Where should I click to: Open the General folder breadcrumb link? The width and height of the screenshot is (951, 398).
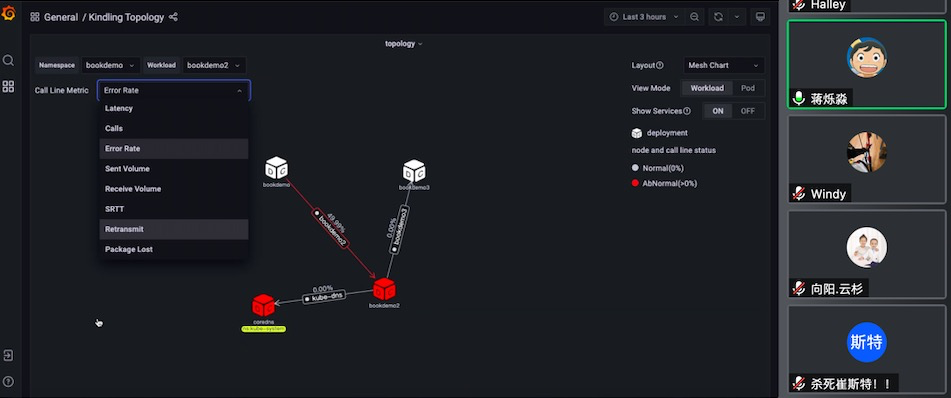[x=61, y=17]
